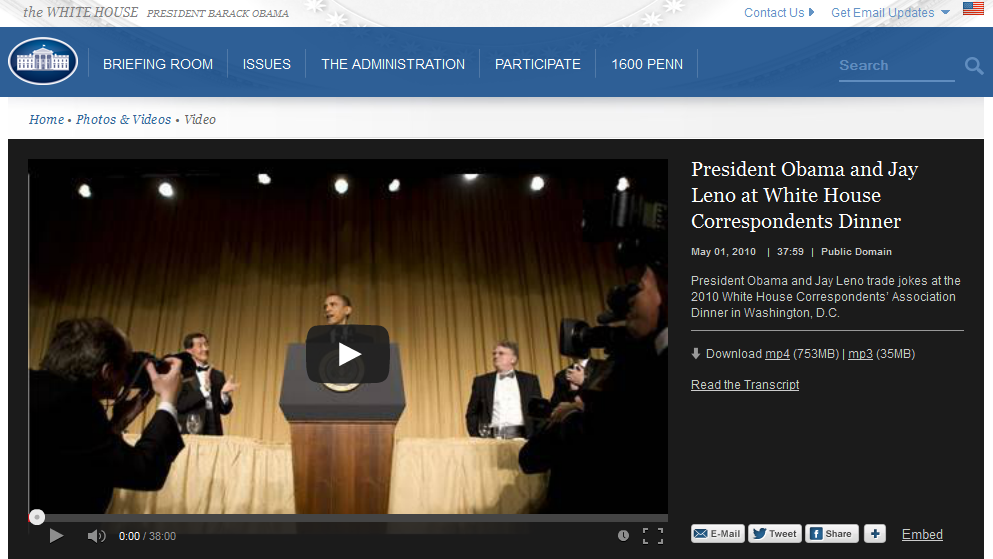Click the 'Public Domain' label
Screen dimensions: 993x559
[x=856, y=251]
